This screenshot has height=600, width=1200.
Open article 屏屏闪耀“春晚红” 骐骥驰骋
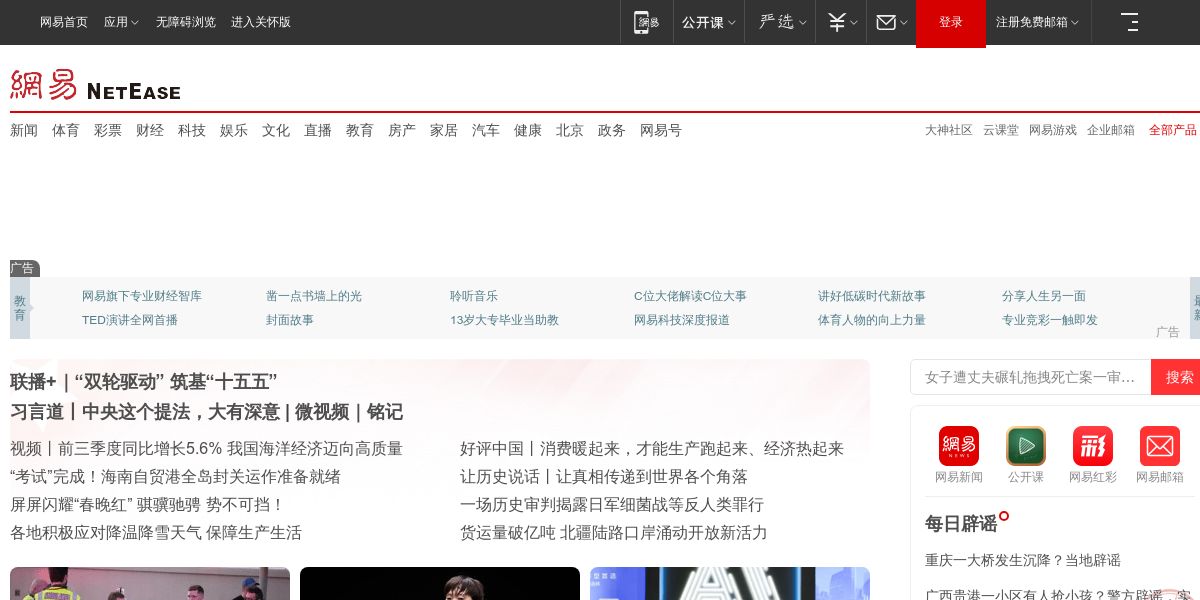click(148, 505)
